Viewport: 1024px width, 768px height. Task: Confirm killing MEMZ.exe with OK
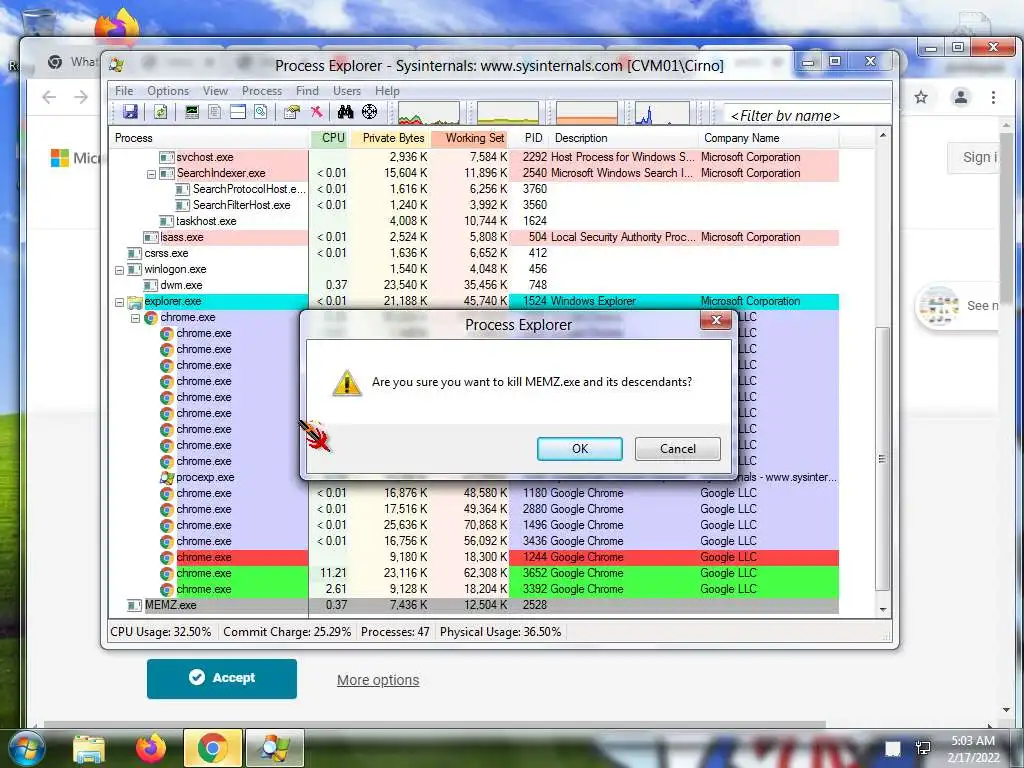pyautogui.click(x=580, y=449)
